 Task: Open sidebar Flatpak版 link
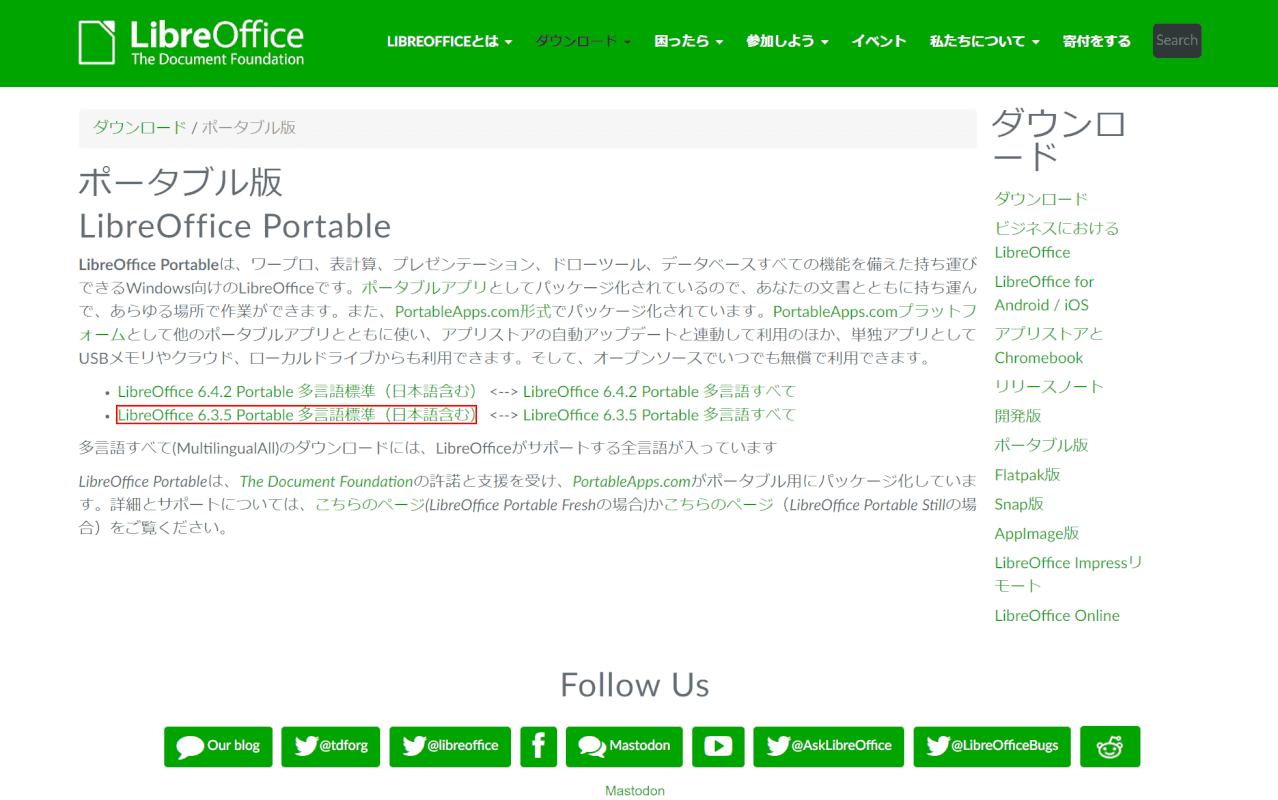(1027, 474)
